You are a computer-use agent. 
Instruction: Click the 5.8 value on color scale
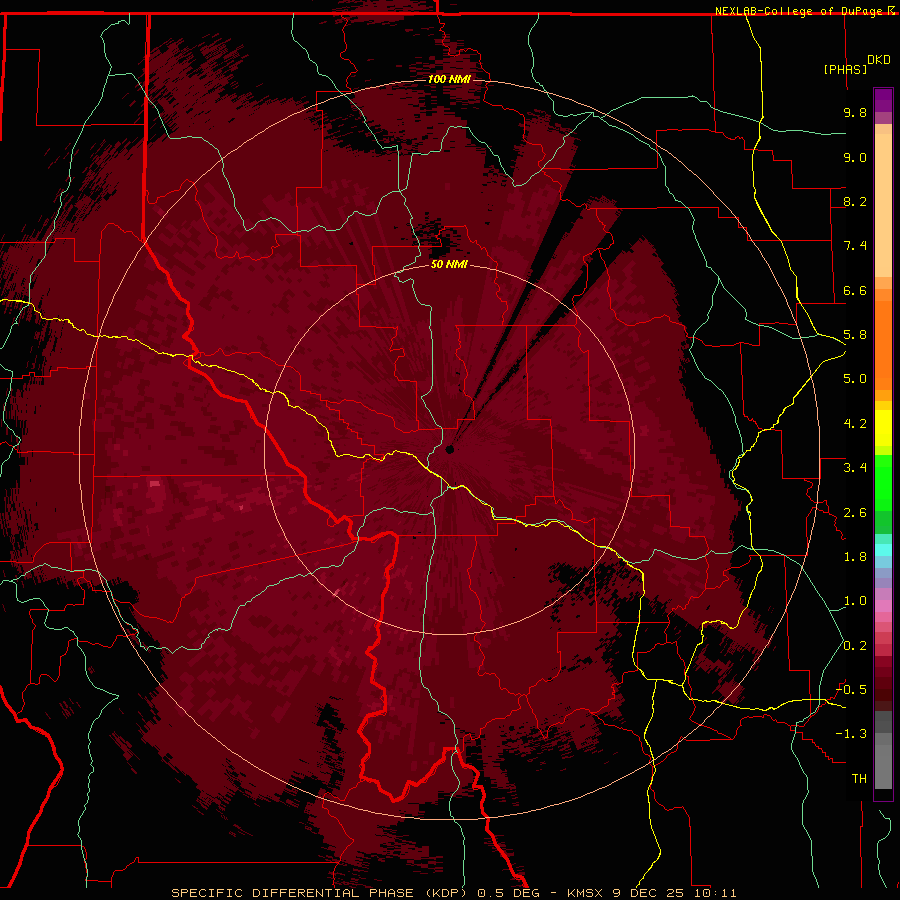coord(855,335)
